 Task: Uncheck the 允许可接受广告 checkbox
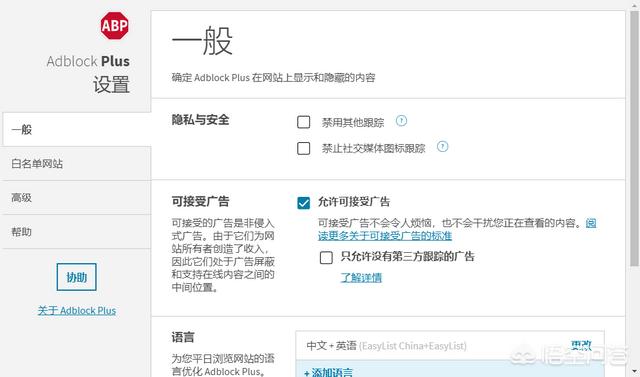[303, 203]
